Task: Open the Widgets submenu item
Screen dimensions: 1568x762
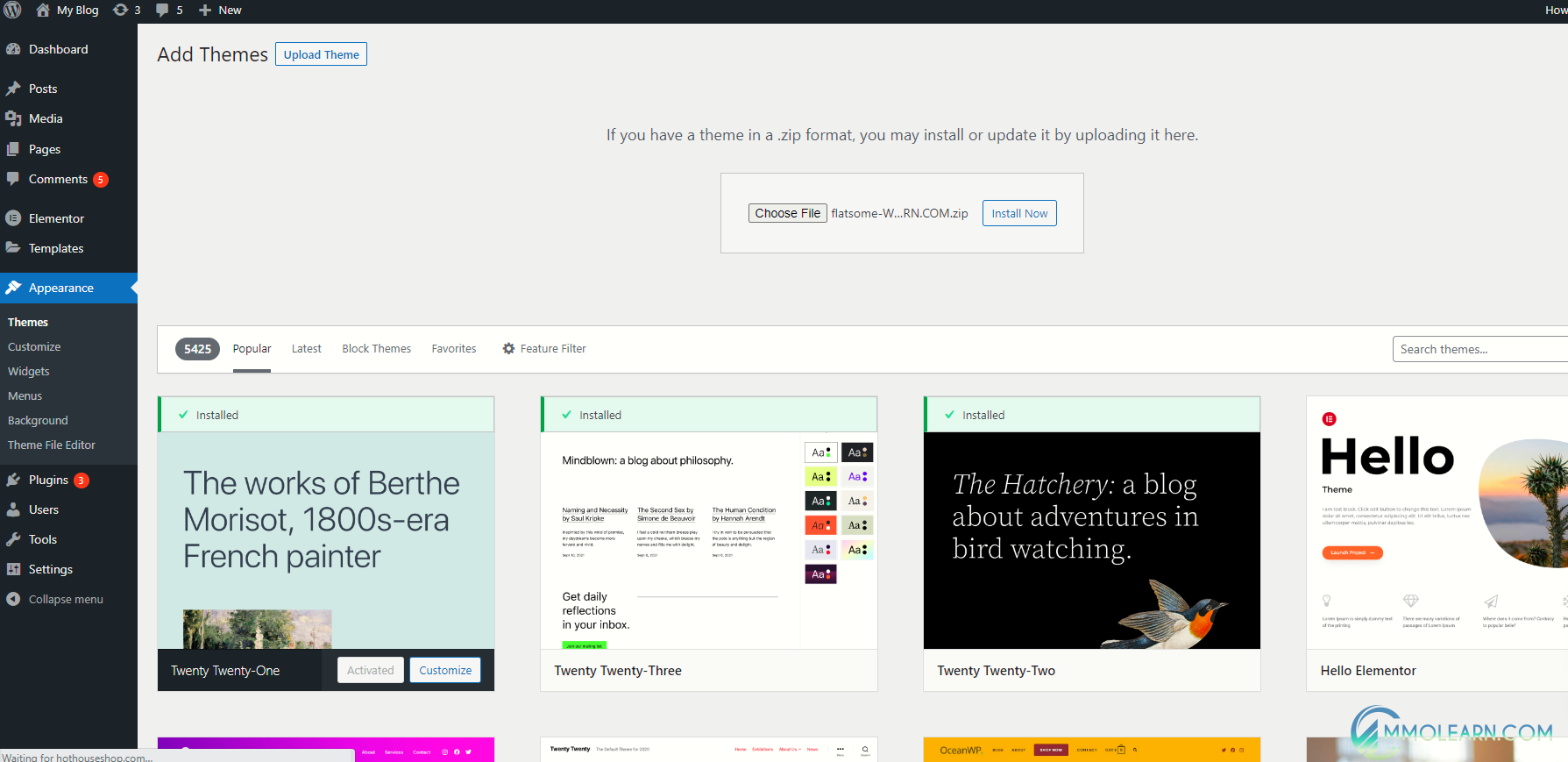Action: point(28,371)
